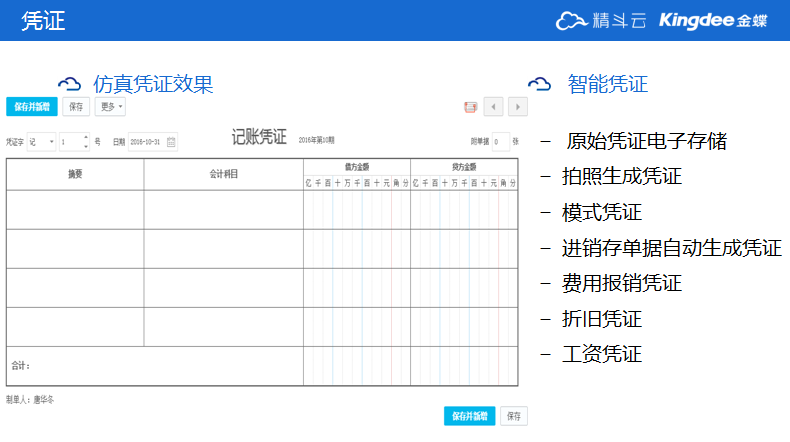Click the 附单据 count field
The width and height of the screenshot is (790, 442).
click(x=501, y=142)
